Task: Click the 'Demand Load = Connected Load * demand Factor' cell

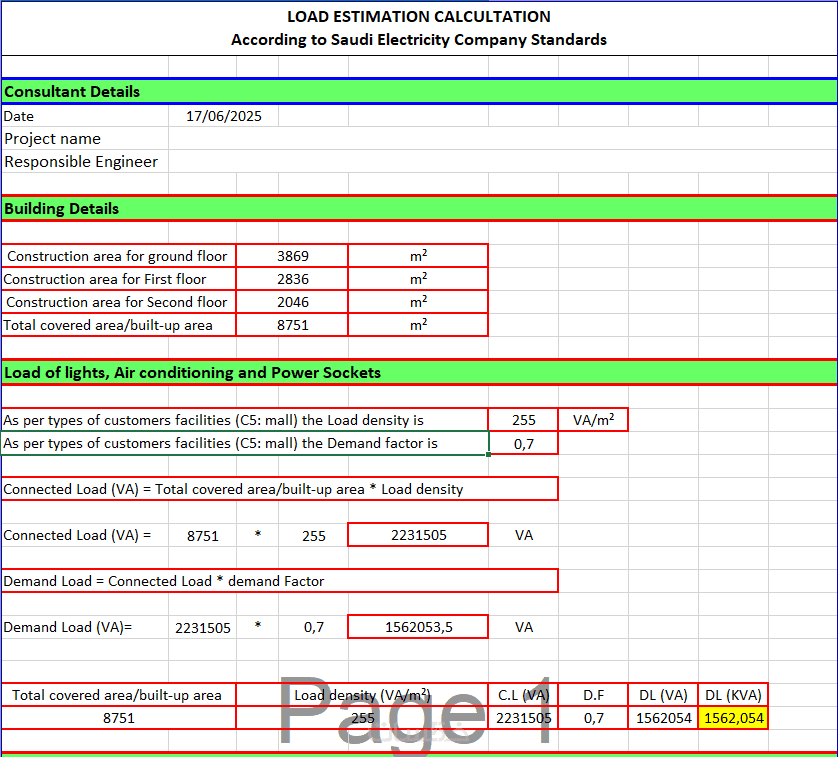Action: coord(280,581)
